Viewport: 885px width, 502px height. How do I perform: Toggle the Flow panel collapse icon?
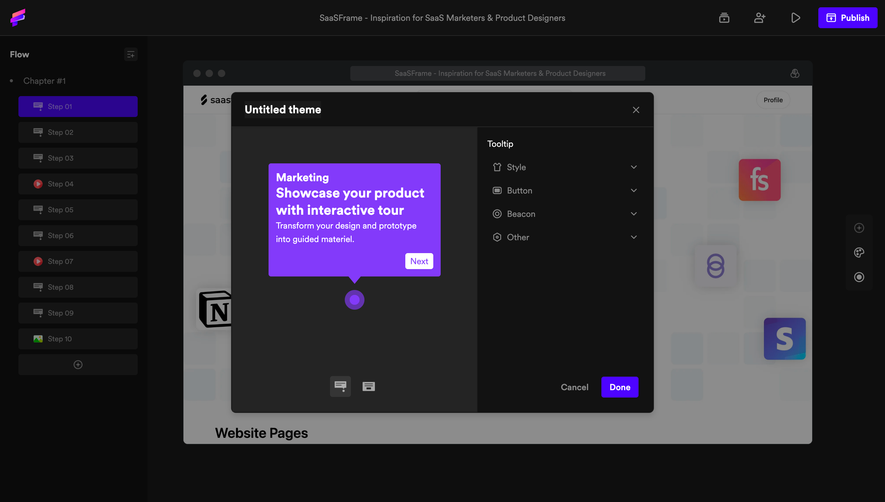[x=130, y=54]
